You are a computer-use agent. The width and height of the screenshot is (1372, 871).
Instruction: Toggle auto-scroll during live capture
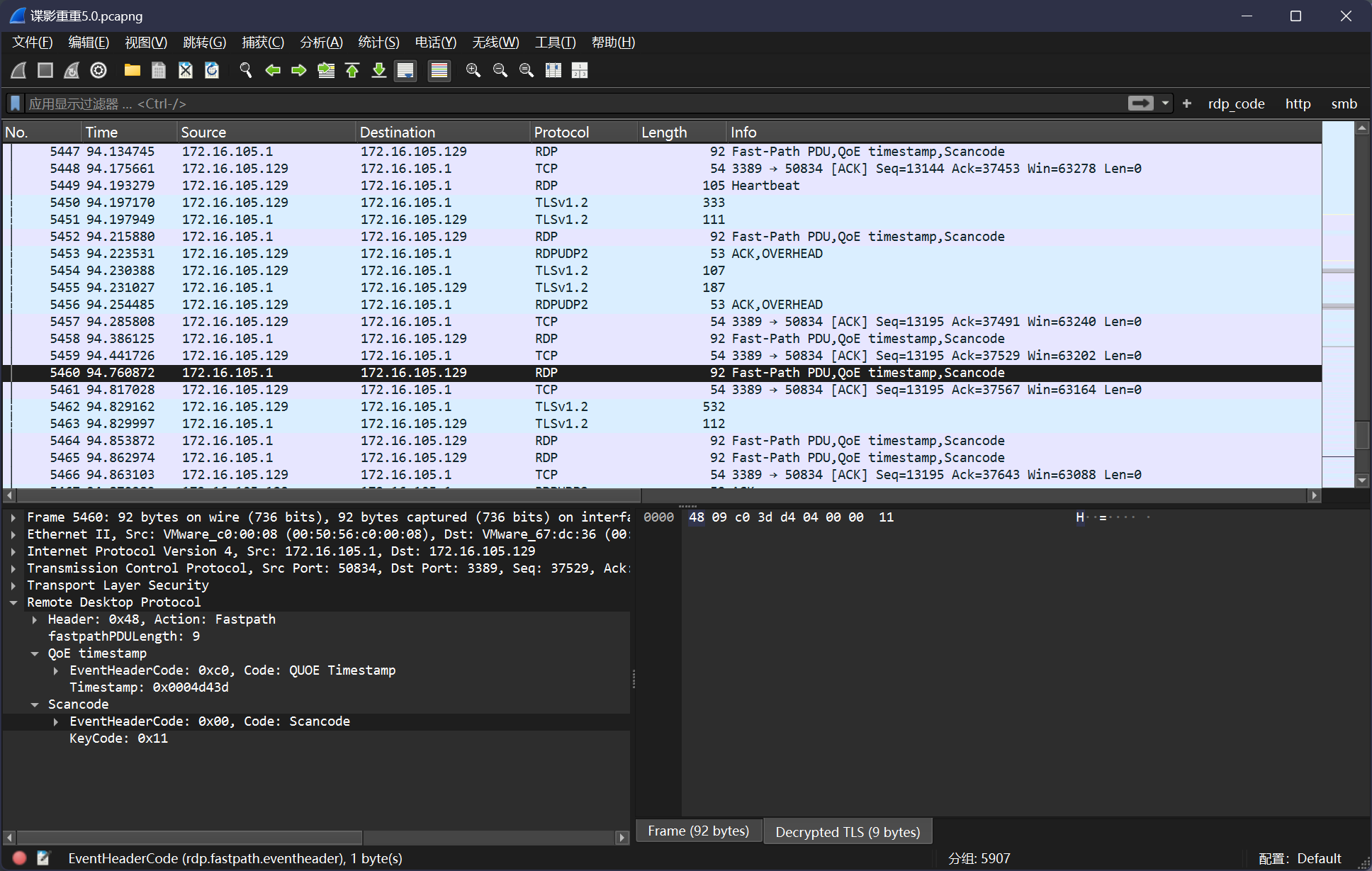click(405, 70)
